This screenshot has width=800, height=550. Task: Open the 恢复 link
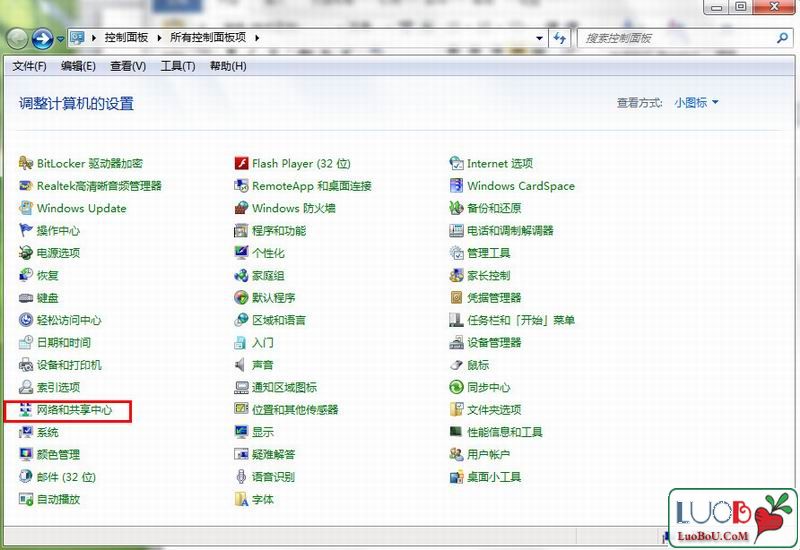pyautogui.click(x=47, y=276)
